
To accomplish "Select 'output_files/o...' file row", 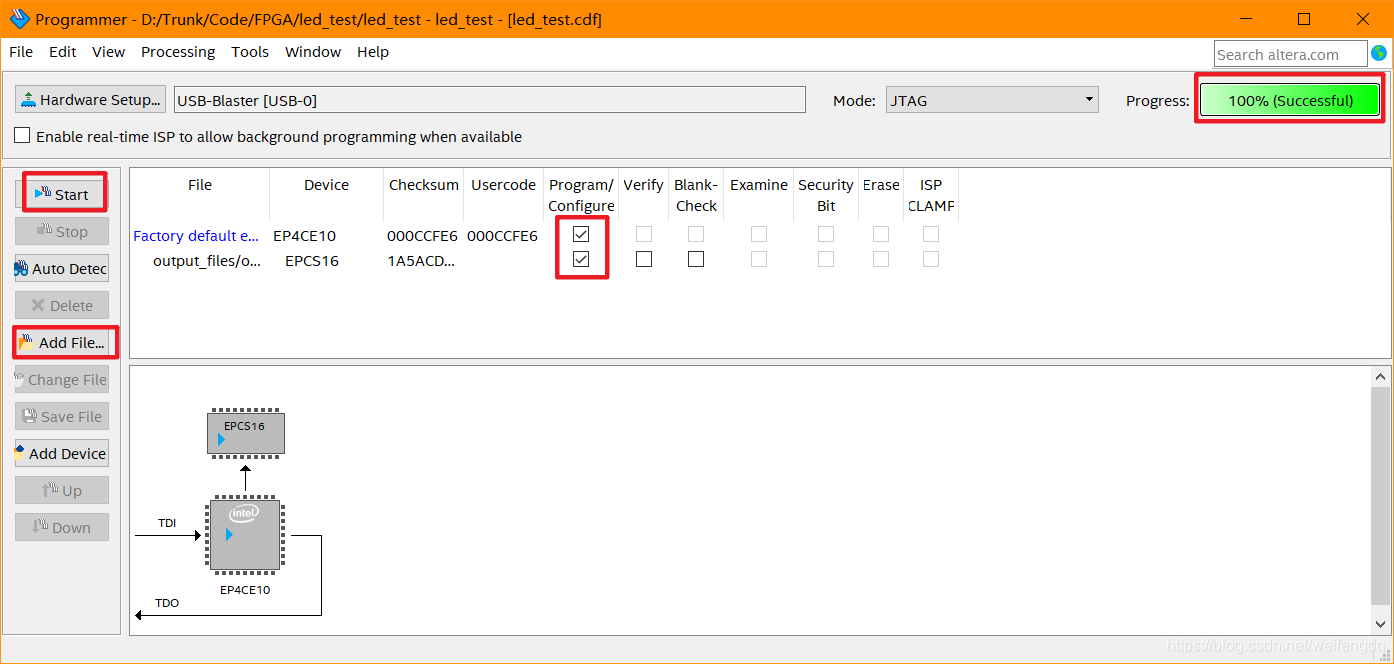I will point(206,261).
